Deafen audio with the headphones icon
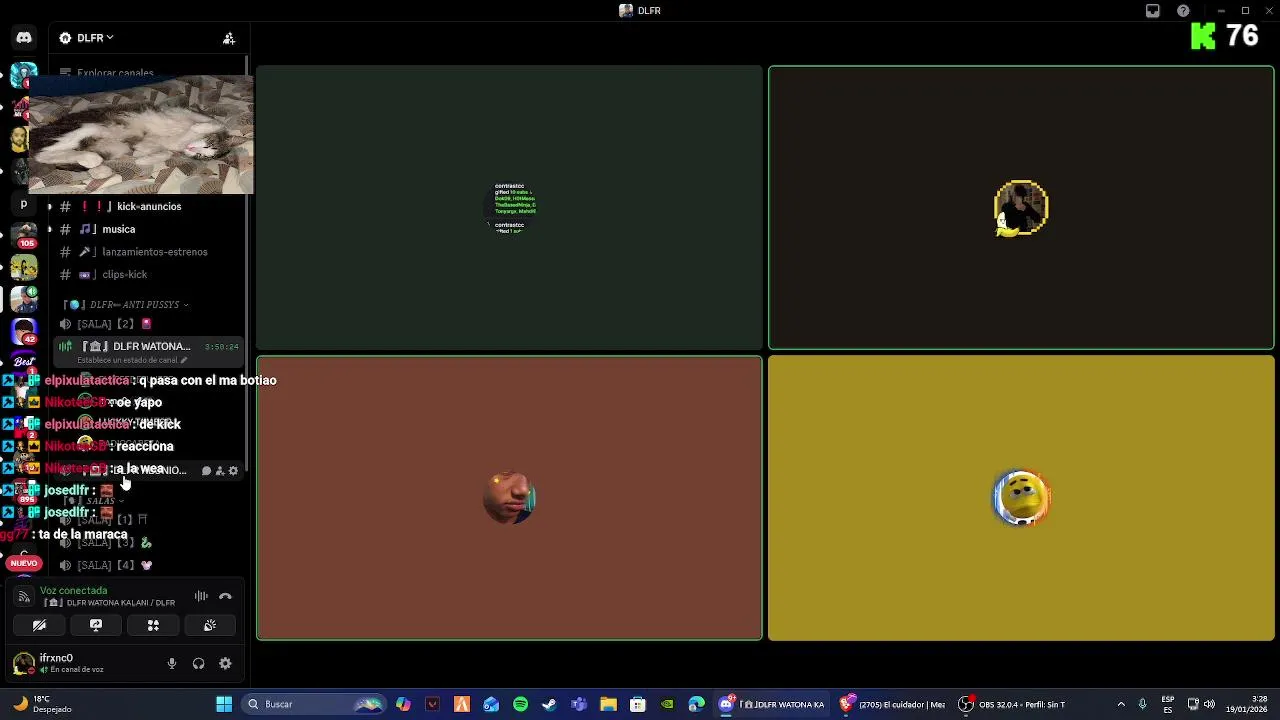The image size is (1280, 720). click(x=198, y=663)
